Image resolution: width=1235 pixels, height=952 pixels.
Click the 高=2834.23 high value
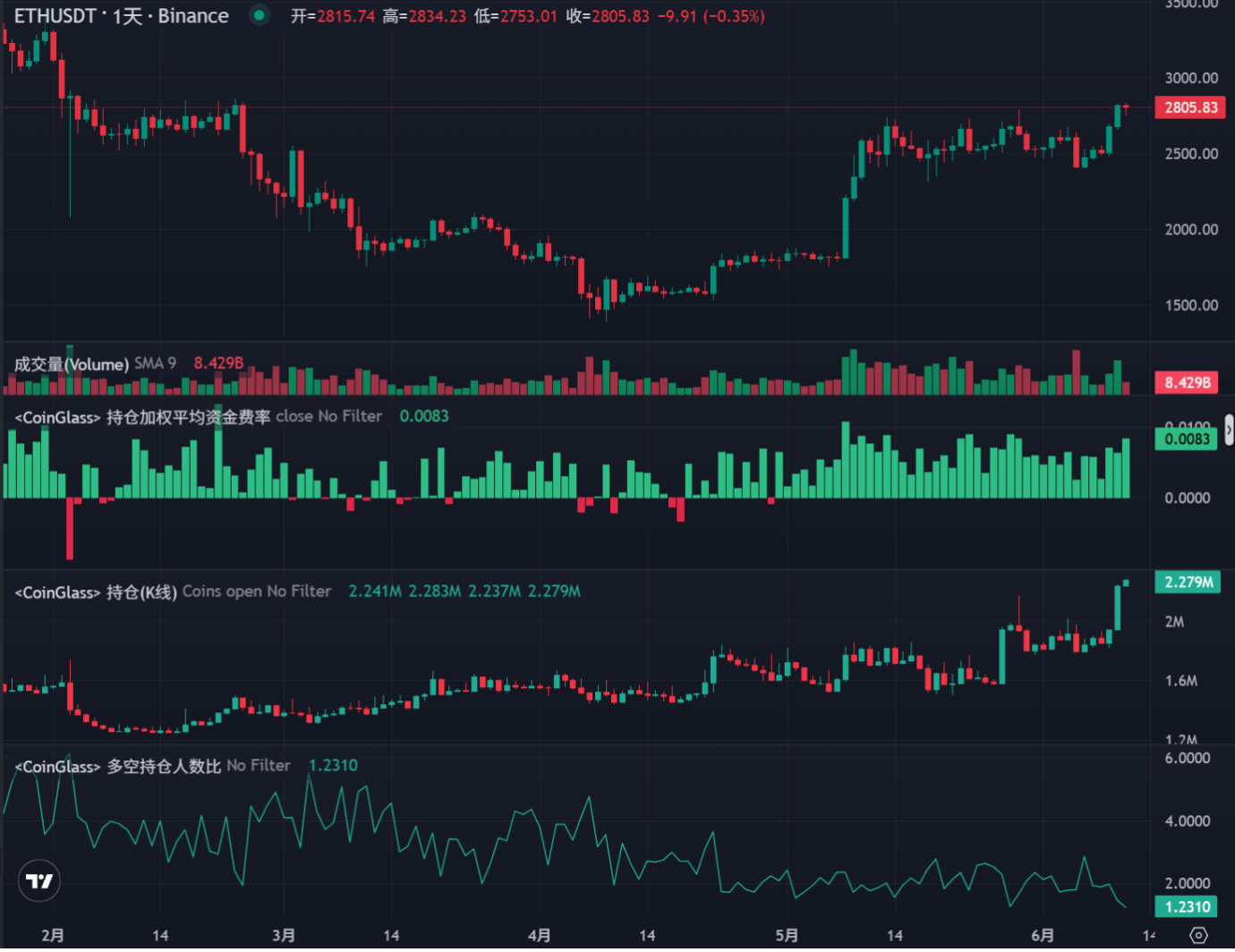point(424,16)
